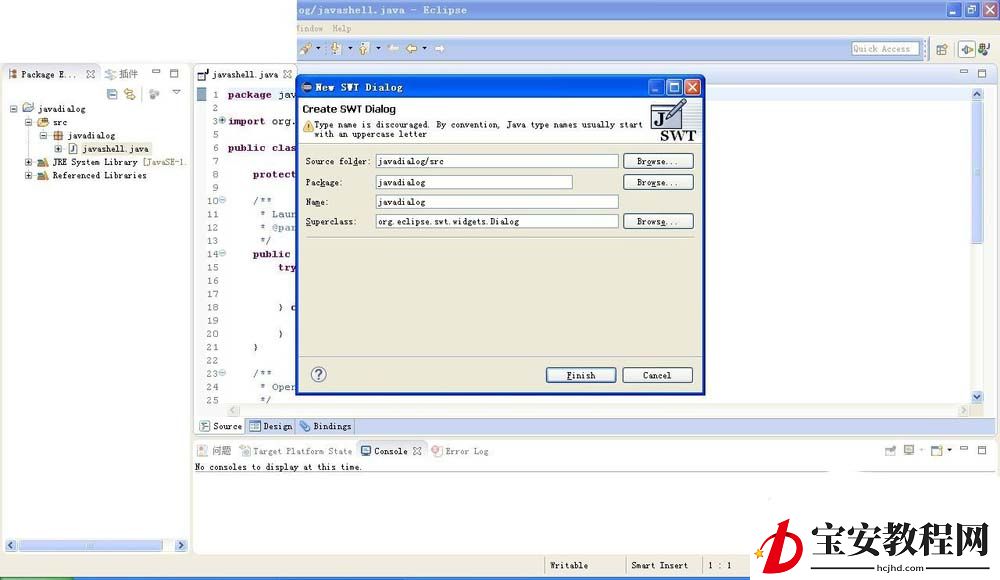Maximize the Package Explorer panel

click(x=174, y=73)
